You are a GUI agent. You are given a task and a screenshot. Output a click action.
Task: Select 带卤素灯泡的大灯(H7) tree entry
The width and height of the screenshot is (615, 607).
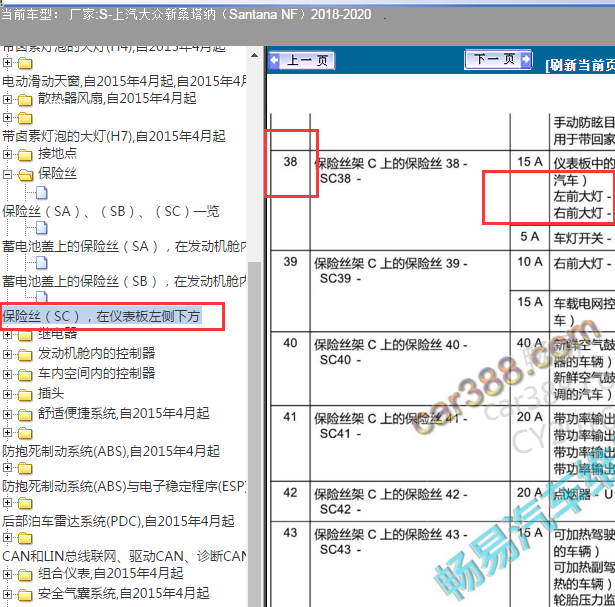coord(114,136)
